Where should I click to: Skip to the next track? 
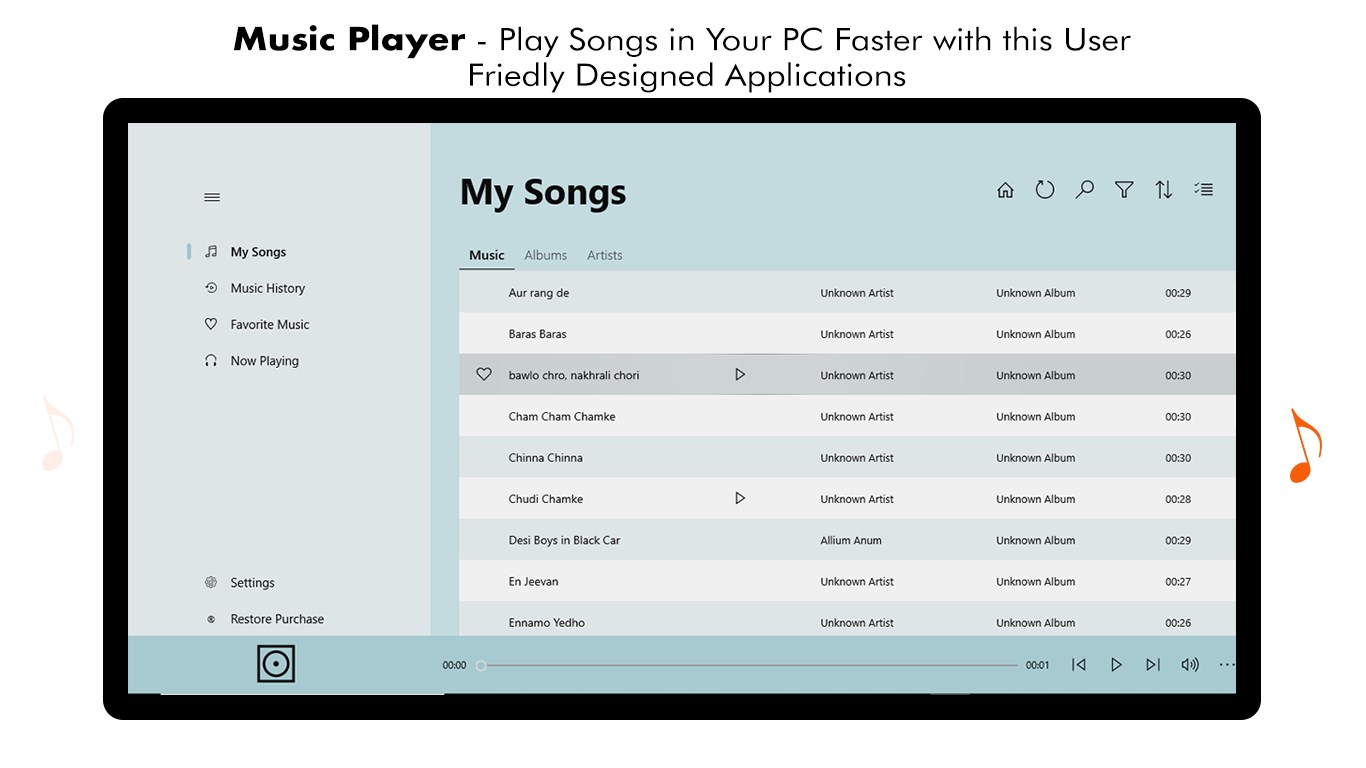[x=1153, y=665]
